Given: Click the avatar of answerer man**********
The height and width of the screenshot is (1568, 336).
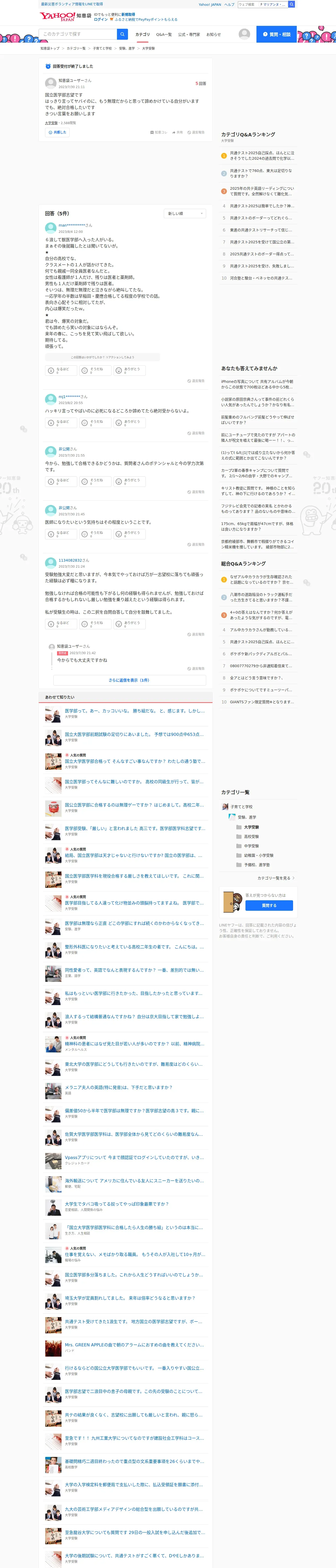Looking at the screenshot, I should tap(51, 228).
